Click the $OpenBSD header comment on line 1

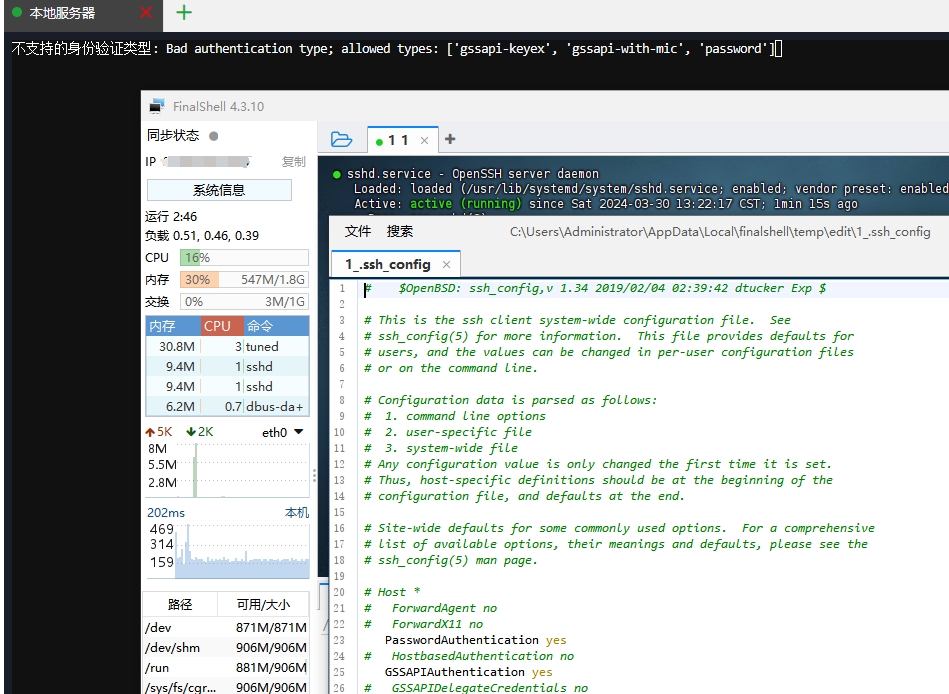595,288
